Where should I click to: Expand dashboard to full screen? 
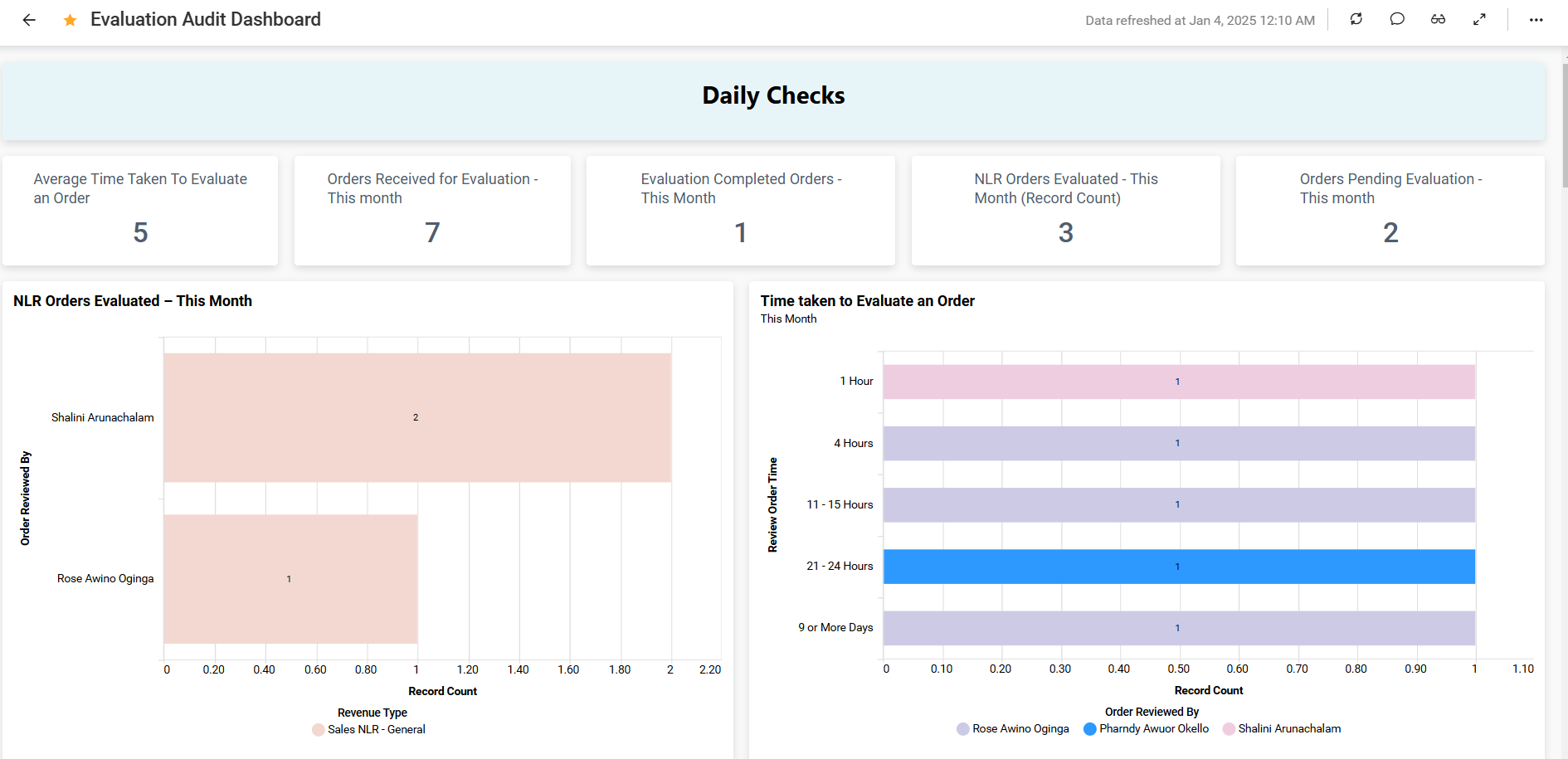click(x=1479, y=19)
